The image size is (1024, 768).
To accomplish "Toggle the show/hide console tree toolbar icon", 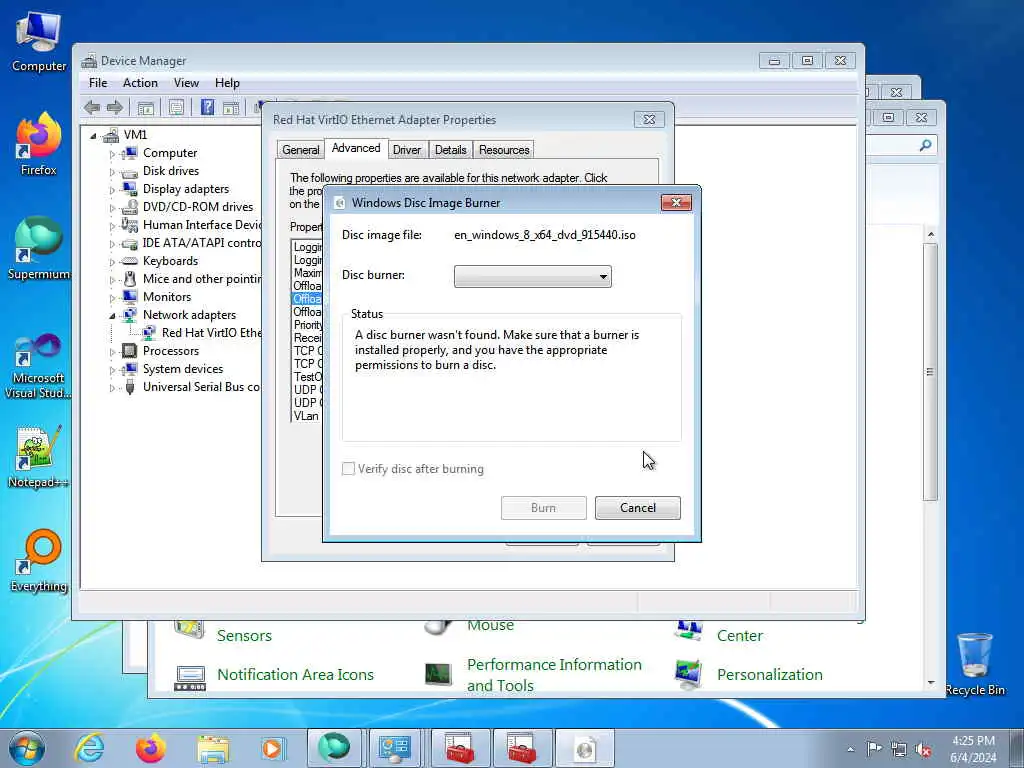I will click(x=146, y=108).
